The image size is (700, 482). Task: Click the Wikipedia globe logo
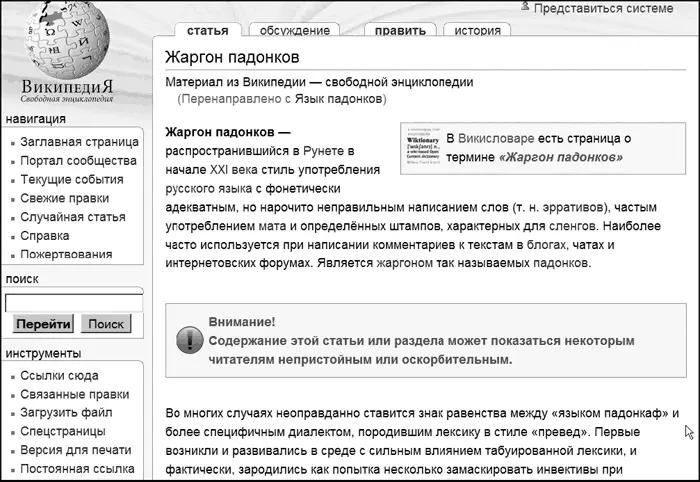point(67,40)
